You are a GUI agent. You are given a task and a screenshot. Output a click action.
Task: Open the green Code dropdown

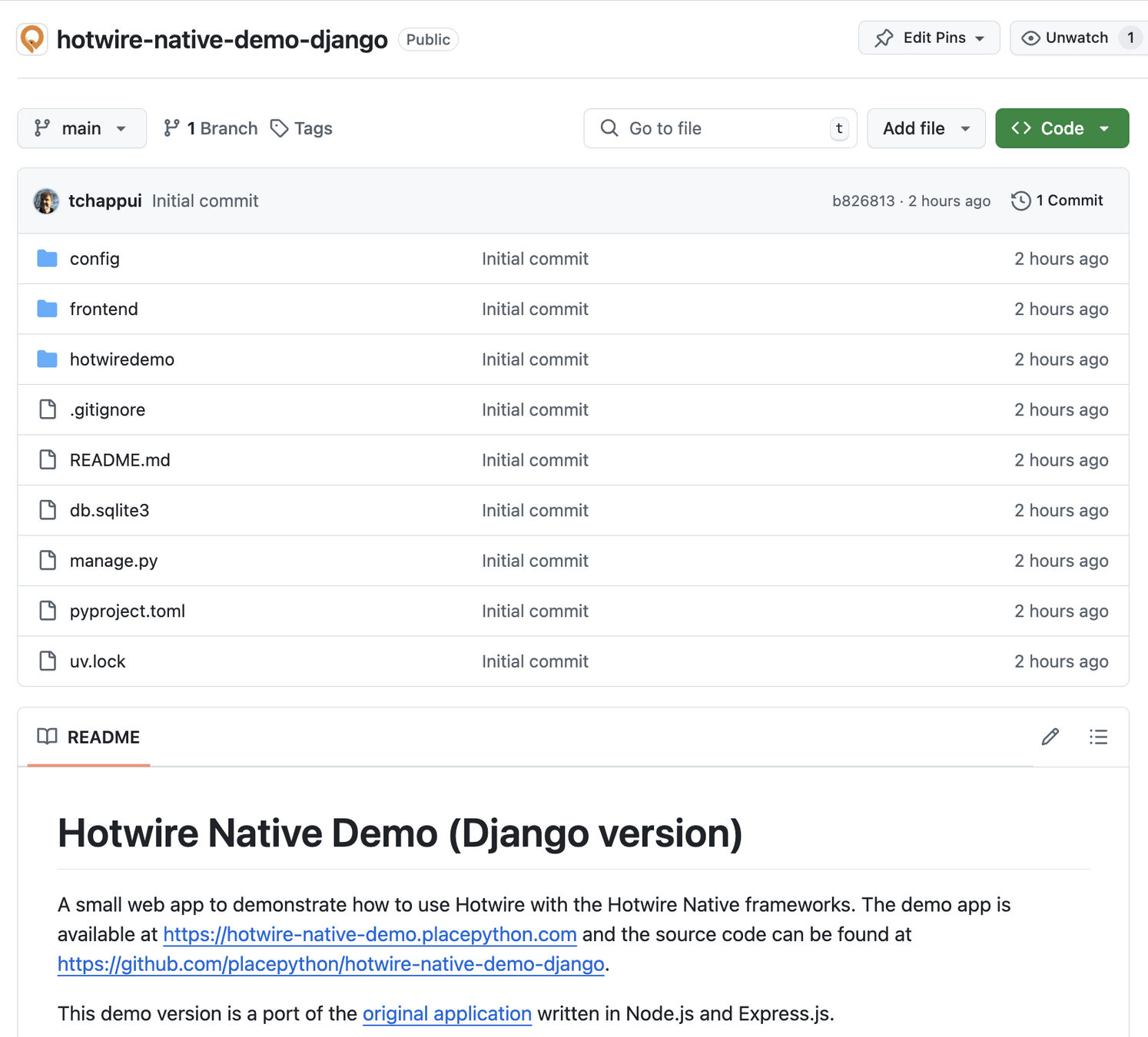pos(1062,128)
